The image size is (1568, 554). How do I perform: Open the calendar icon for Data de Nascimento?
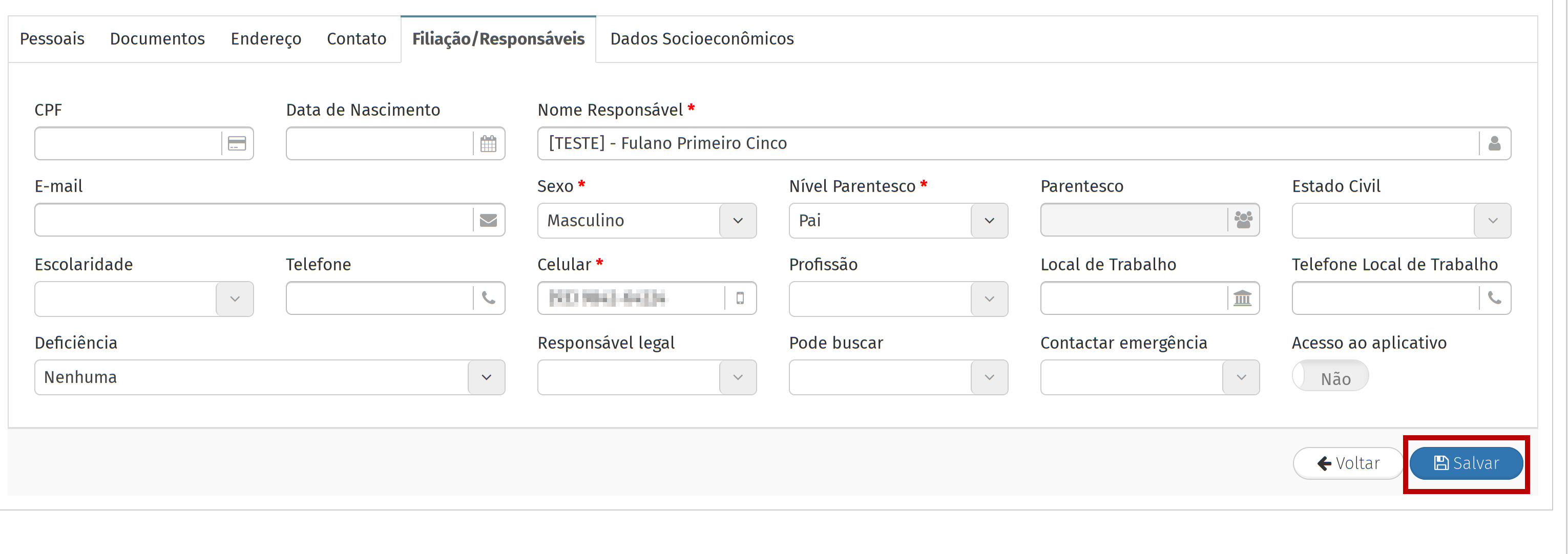[488, 143]
